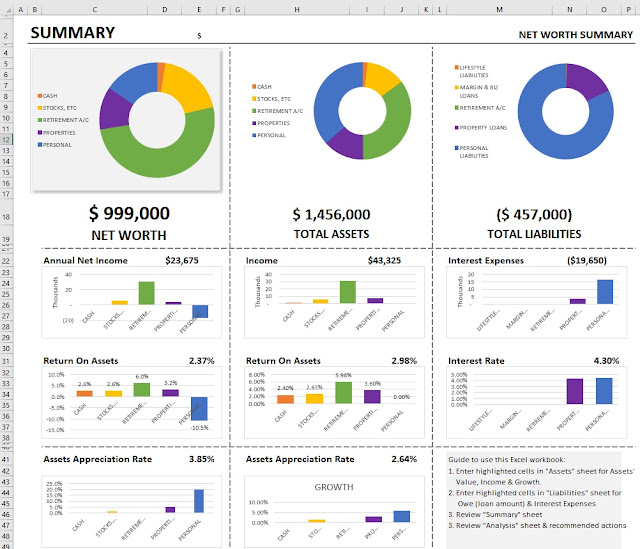
Task: Click the $43,325 income value
Action: (384, 260)
